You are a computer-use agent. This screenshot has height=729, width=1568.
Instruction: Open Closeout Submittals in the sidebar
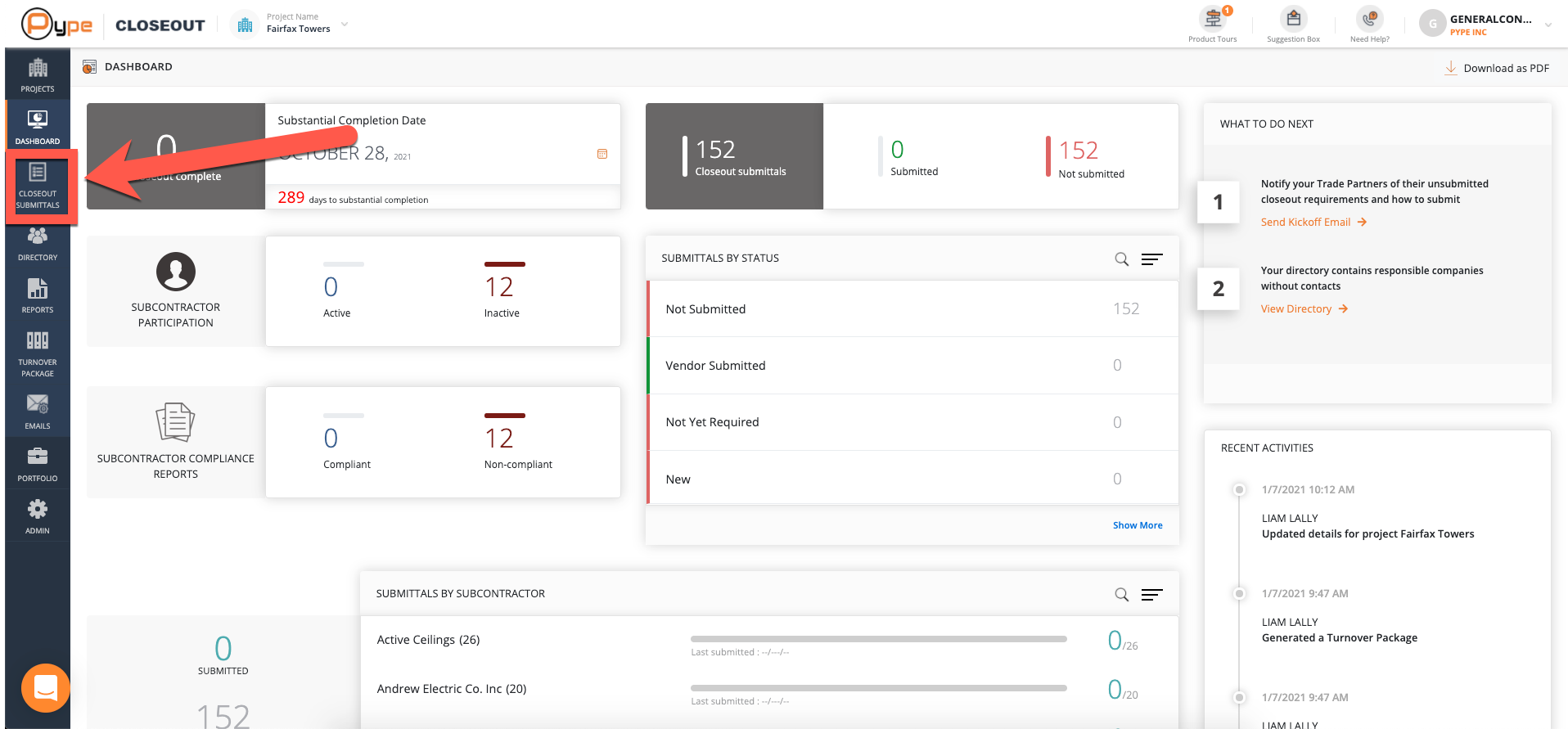click(x=38, y=186)
